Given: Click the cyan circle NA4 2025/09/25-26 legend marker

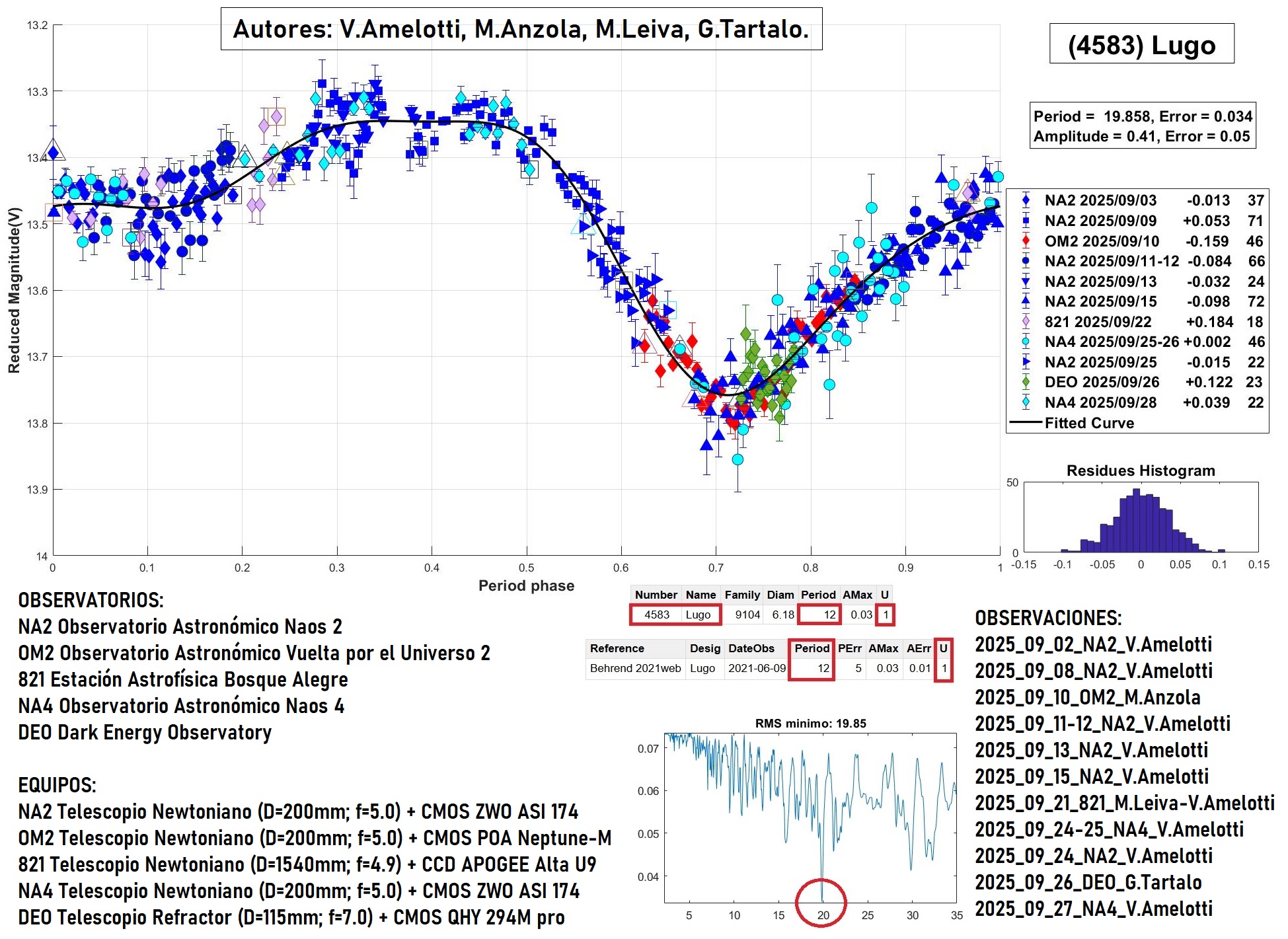Looking at the screenshot, I should click(1026, 342).
